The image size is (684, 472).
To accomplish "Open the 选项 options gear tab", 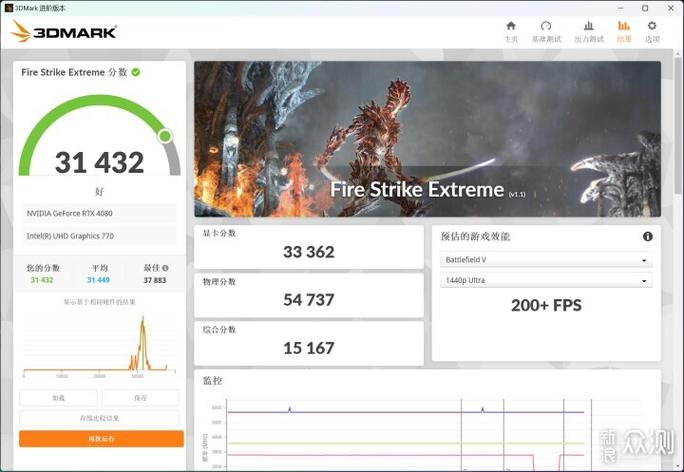I will click(652, 32).
